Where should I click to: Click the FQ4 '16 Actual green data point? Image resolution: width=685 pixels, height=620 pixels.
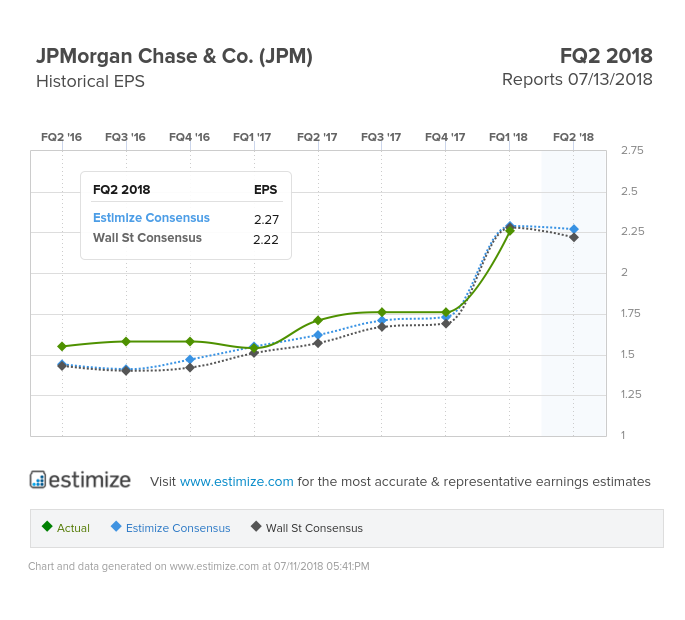pos(190,341)
